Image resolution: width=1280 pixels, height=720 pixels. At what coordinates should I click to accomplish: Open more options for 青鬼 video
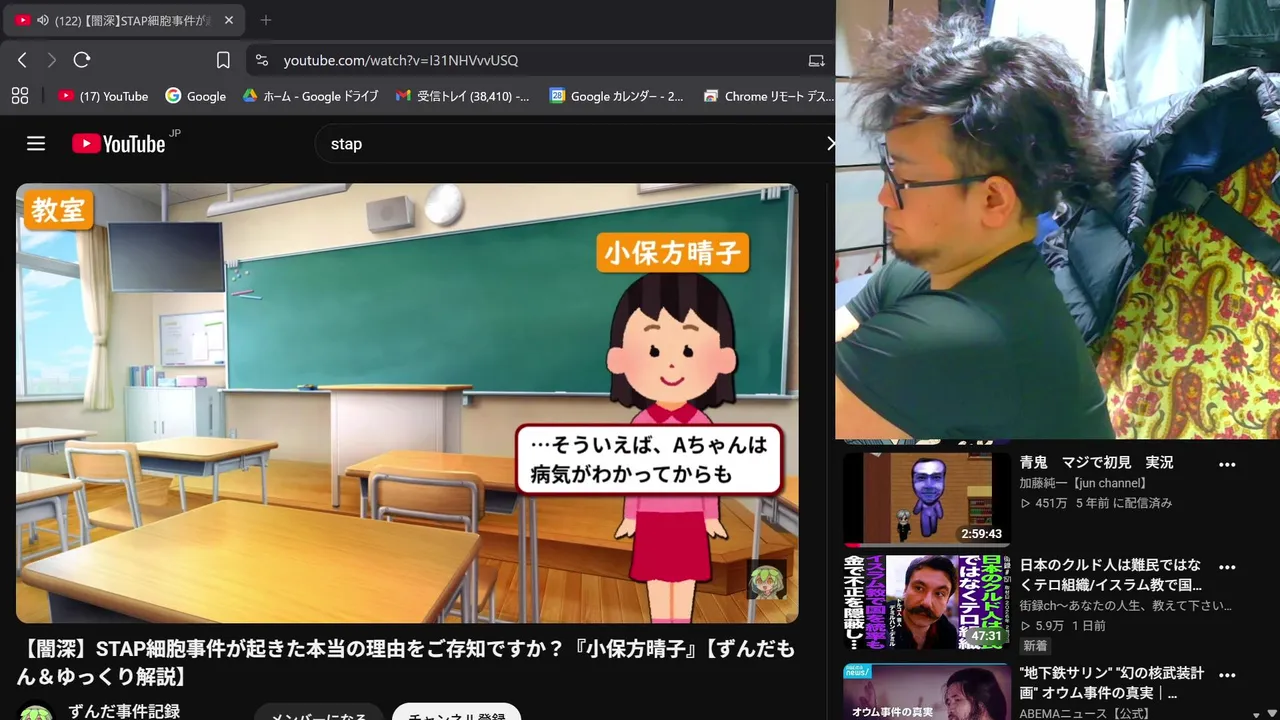point(1227,465)
